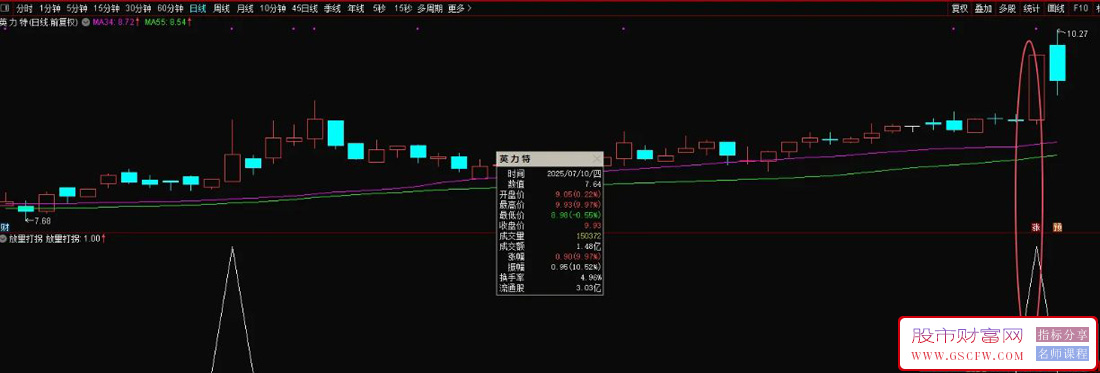Image resolution: width=1100 pixels, height=373 pixels.
Task: Select the 60分钟 period
Action: click(x=170, y=8)
